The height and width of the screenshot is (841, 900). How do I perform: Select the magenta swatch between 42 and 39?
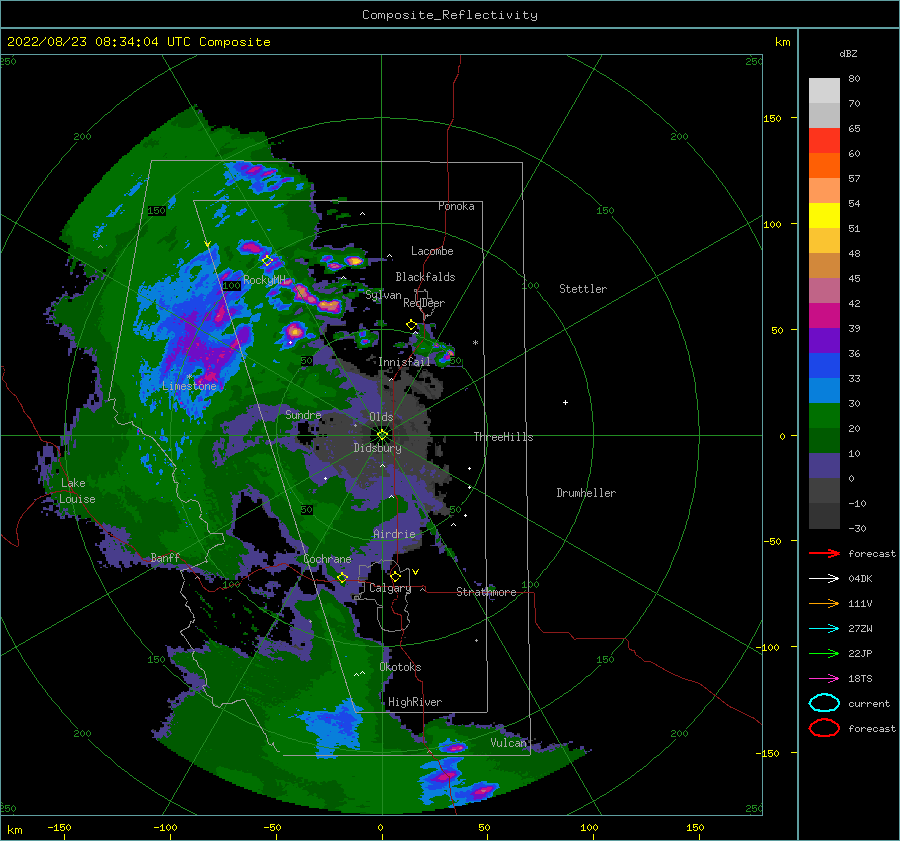click(x=824, y=315)
